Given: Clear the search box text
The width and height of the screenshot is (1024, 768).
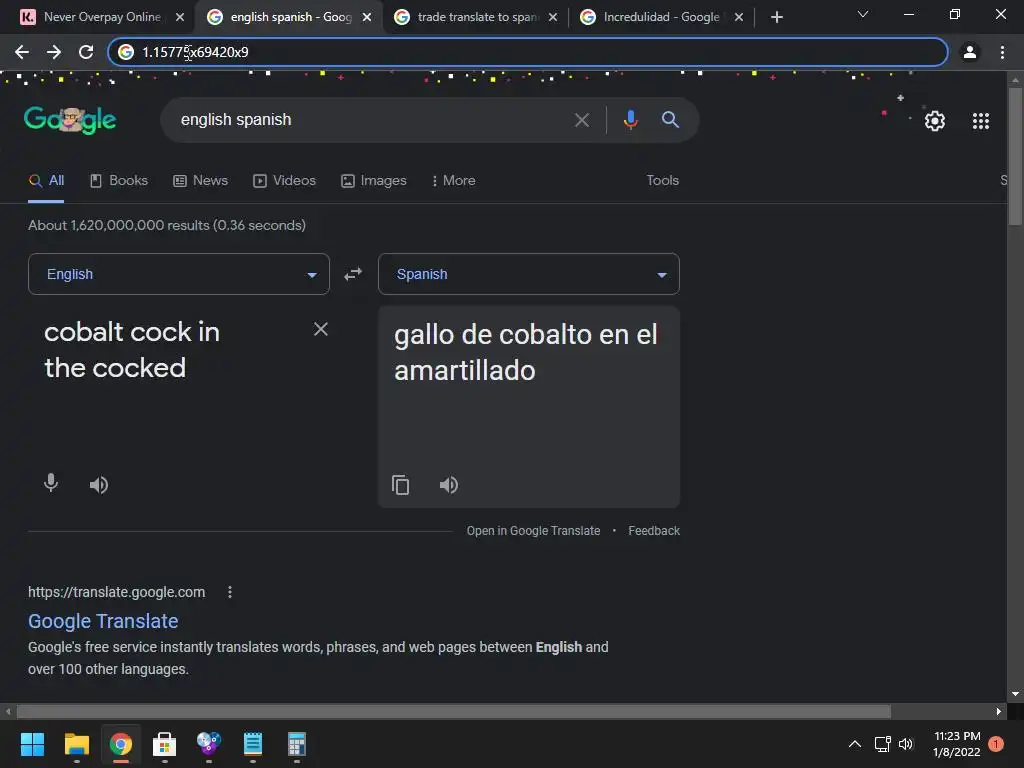Looking at the screenshot, I should [581, 120].
